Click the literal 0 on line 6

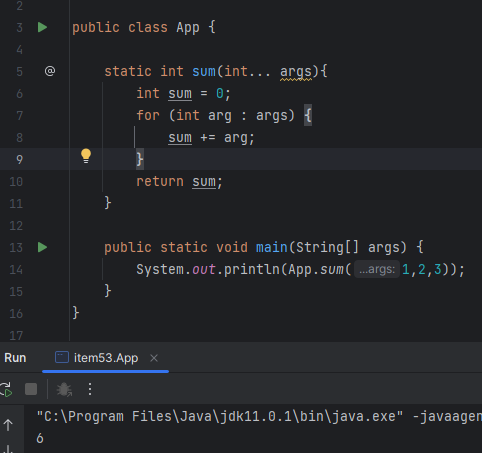220,94
